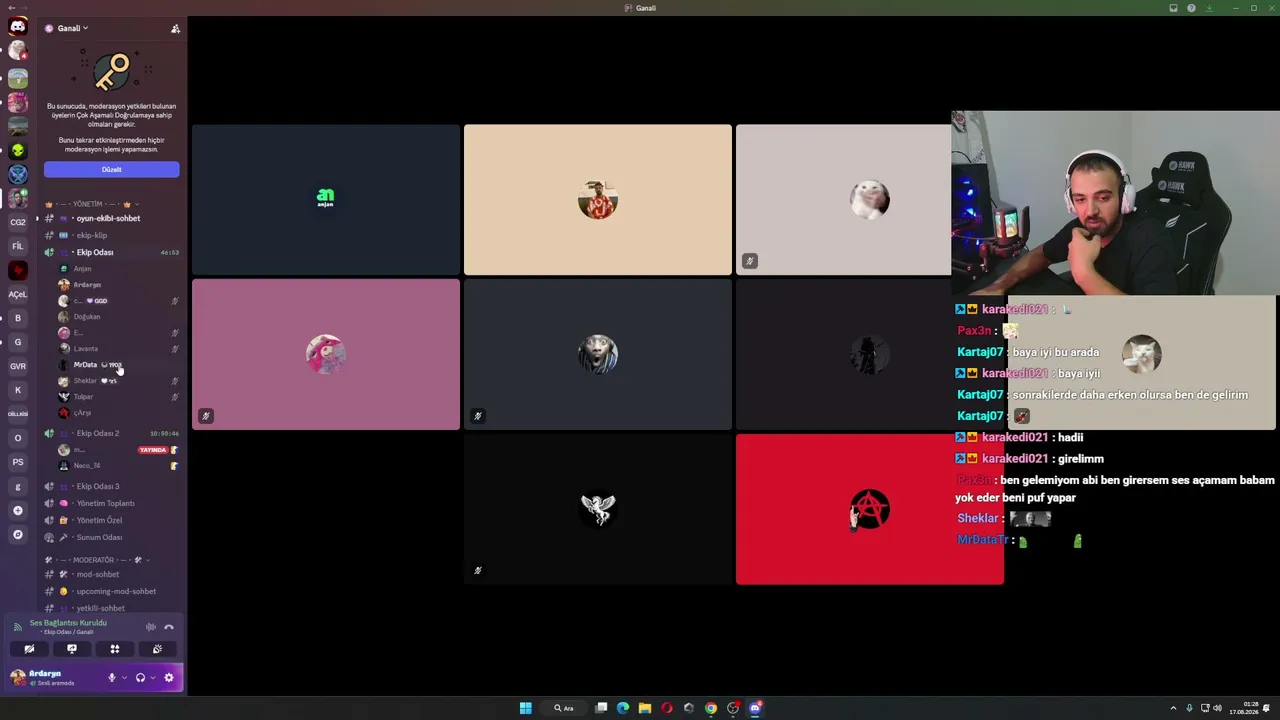The width and height of the screenshot is (1280, 720).
Task: Open Google Chrome from taskbar
Action: (x=711, y=708)
